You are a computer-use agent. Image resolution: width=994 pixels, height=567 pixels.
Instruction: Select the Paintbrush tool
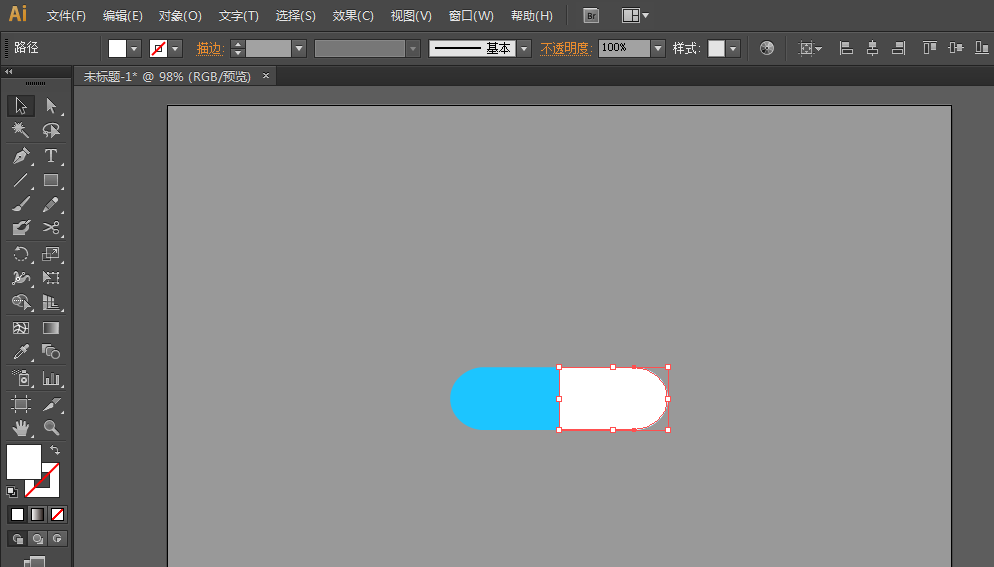pyautogui.click(x=21, y=204)
